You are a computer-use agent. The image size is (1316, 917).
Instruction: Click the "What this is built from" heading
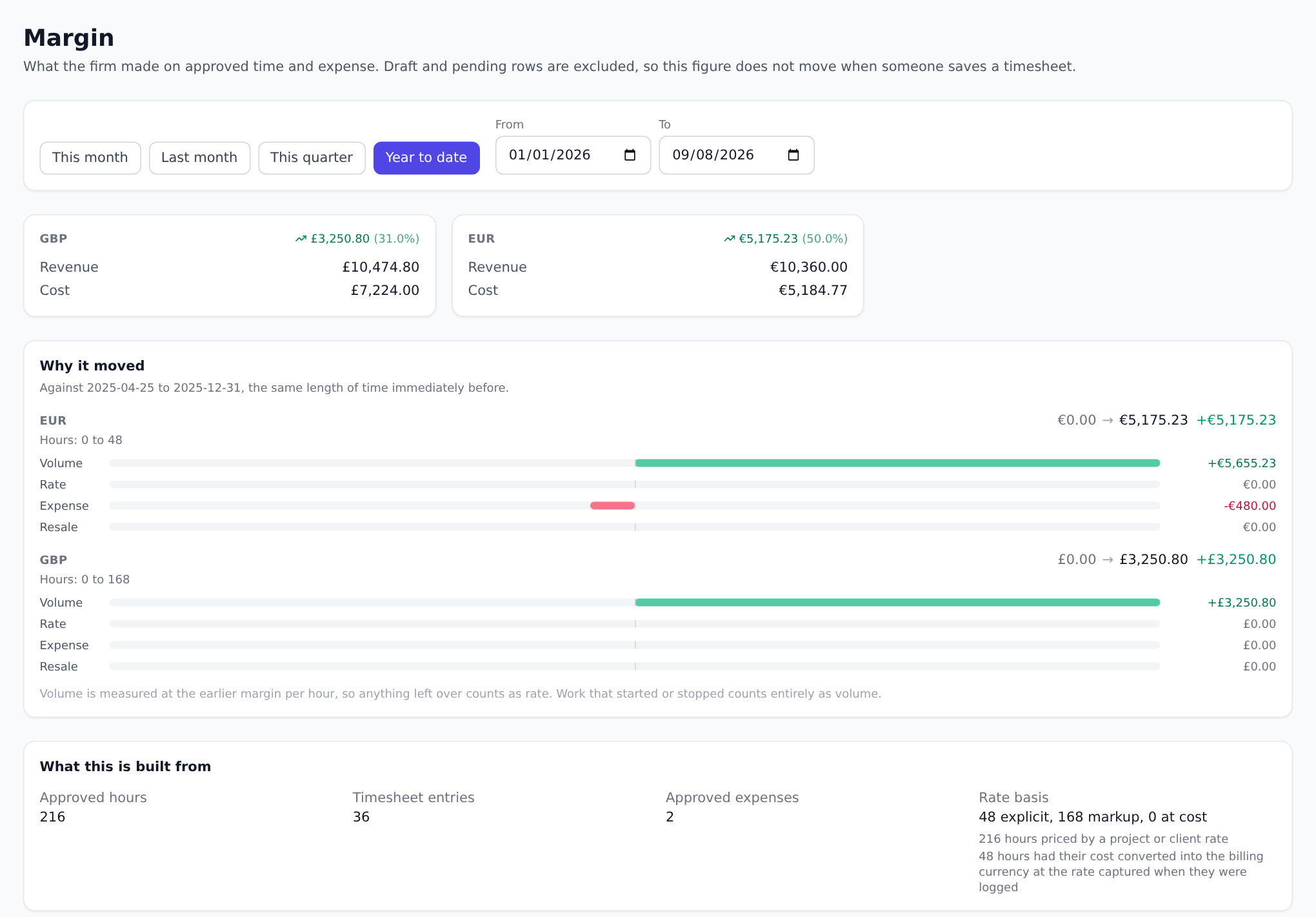[x=125, y=767]
